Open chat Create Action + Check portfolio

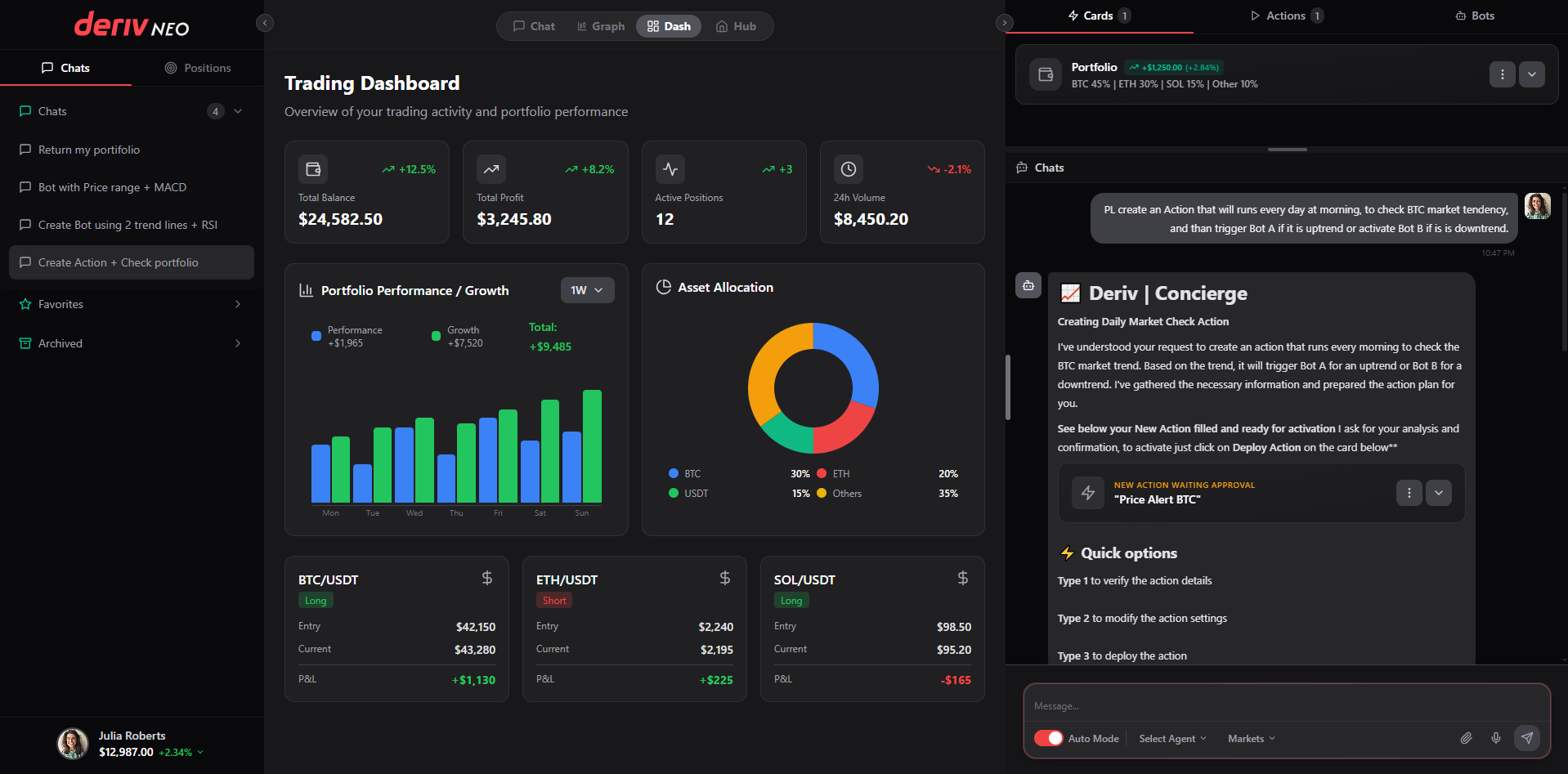(132, 262)
